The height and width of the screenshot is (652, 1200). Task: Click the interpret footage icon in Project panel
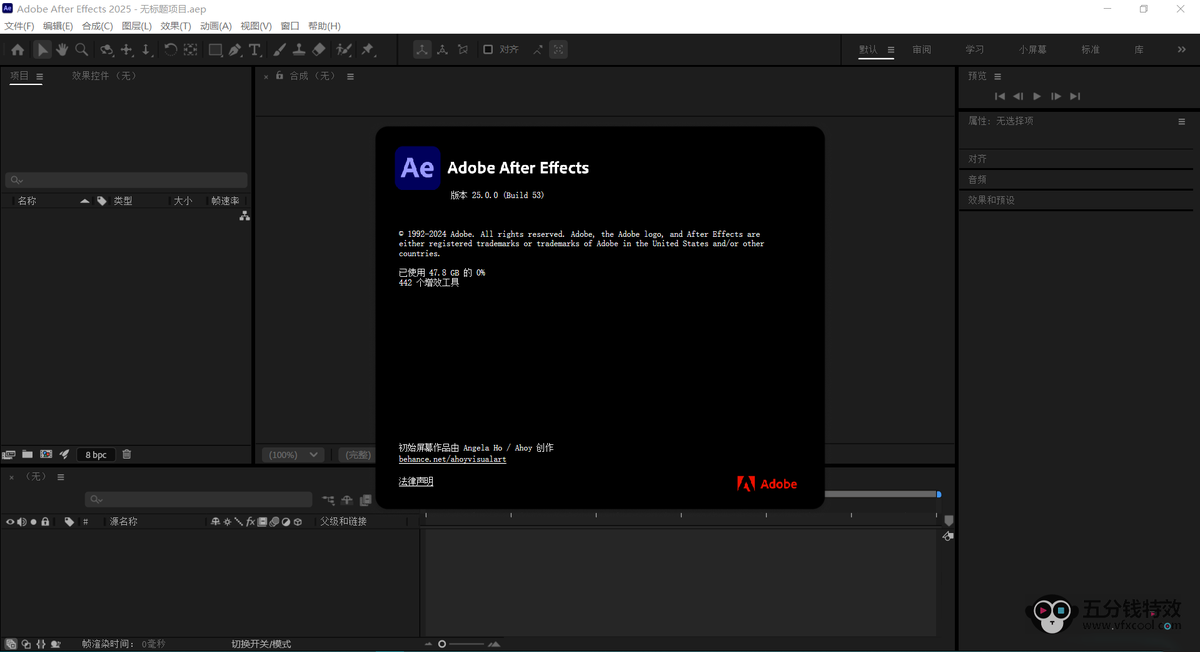pos(9,454)
